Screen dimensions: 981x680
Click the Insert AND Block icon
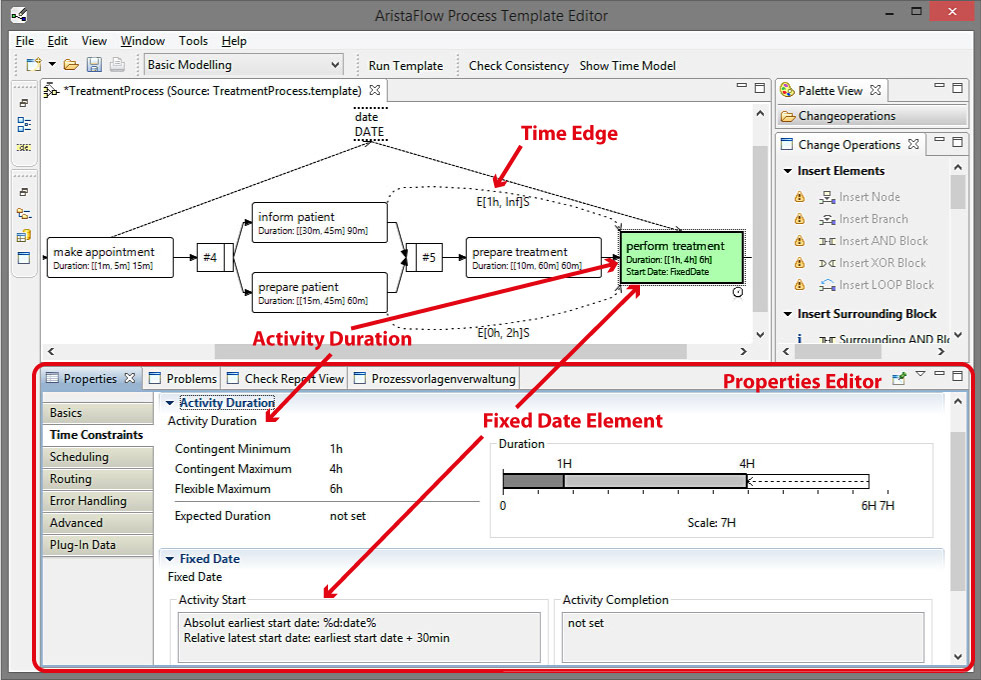(x=827, y=241)
